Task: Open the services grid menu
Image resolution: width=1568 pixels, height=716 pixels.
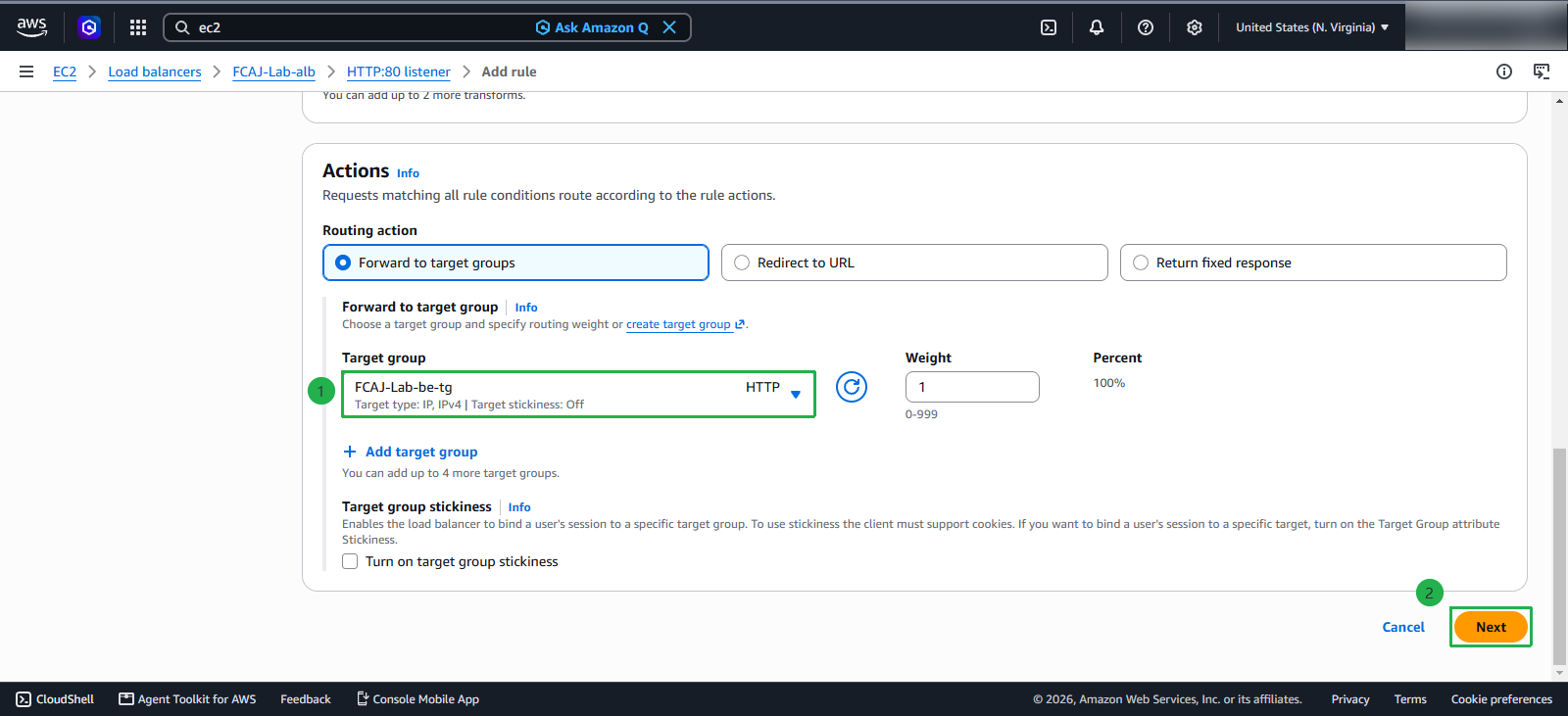Action: [138, 27]
